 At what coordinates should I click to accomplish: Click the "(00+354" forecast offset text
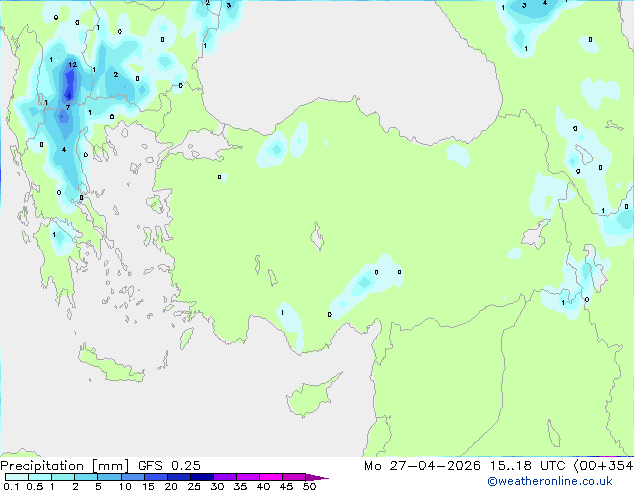point(604,466)
